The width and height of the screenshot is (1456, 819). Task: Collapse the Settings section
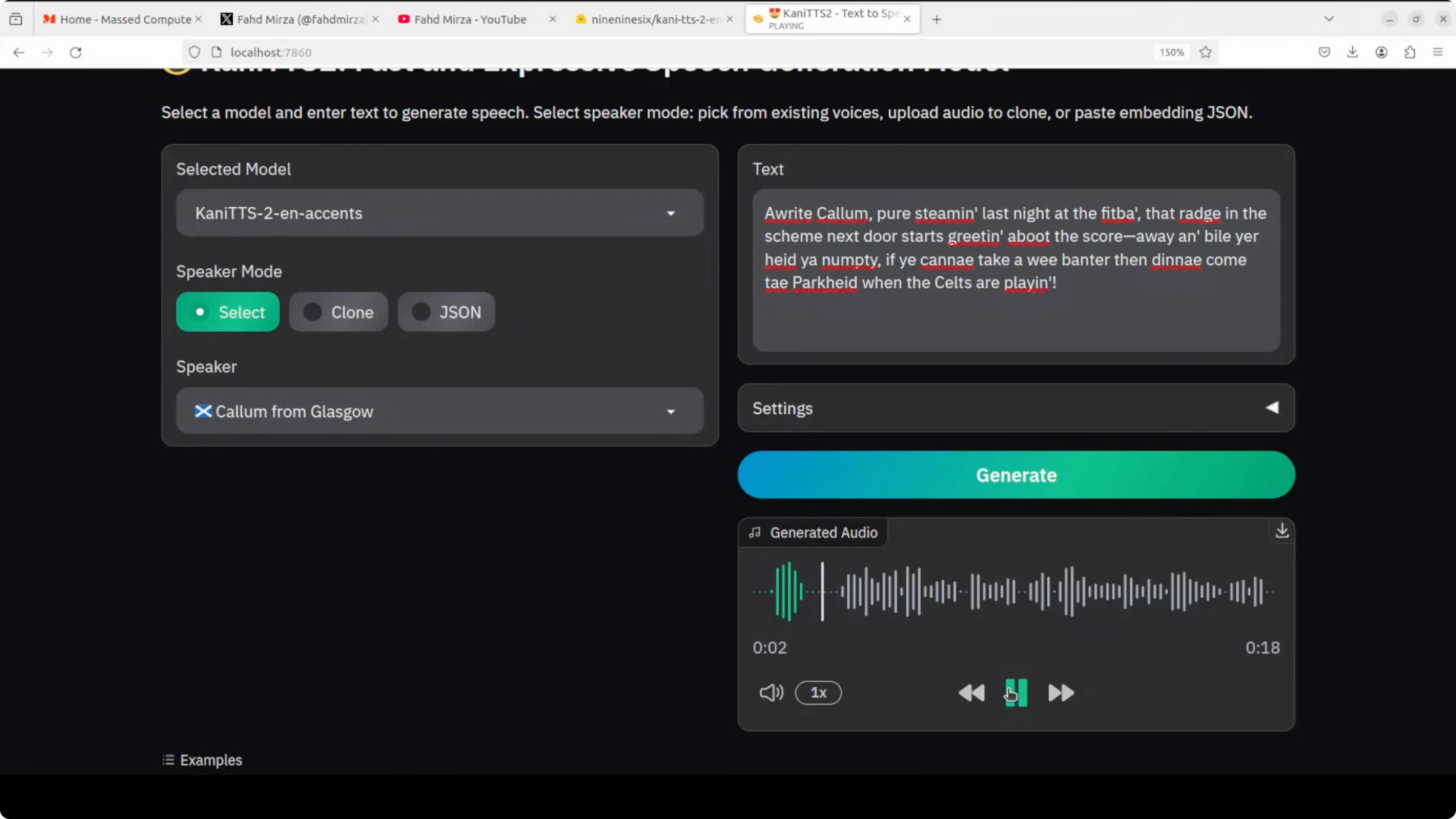1272,408
